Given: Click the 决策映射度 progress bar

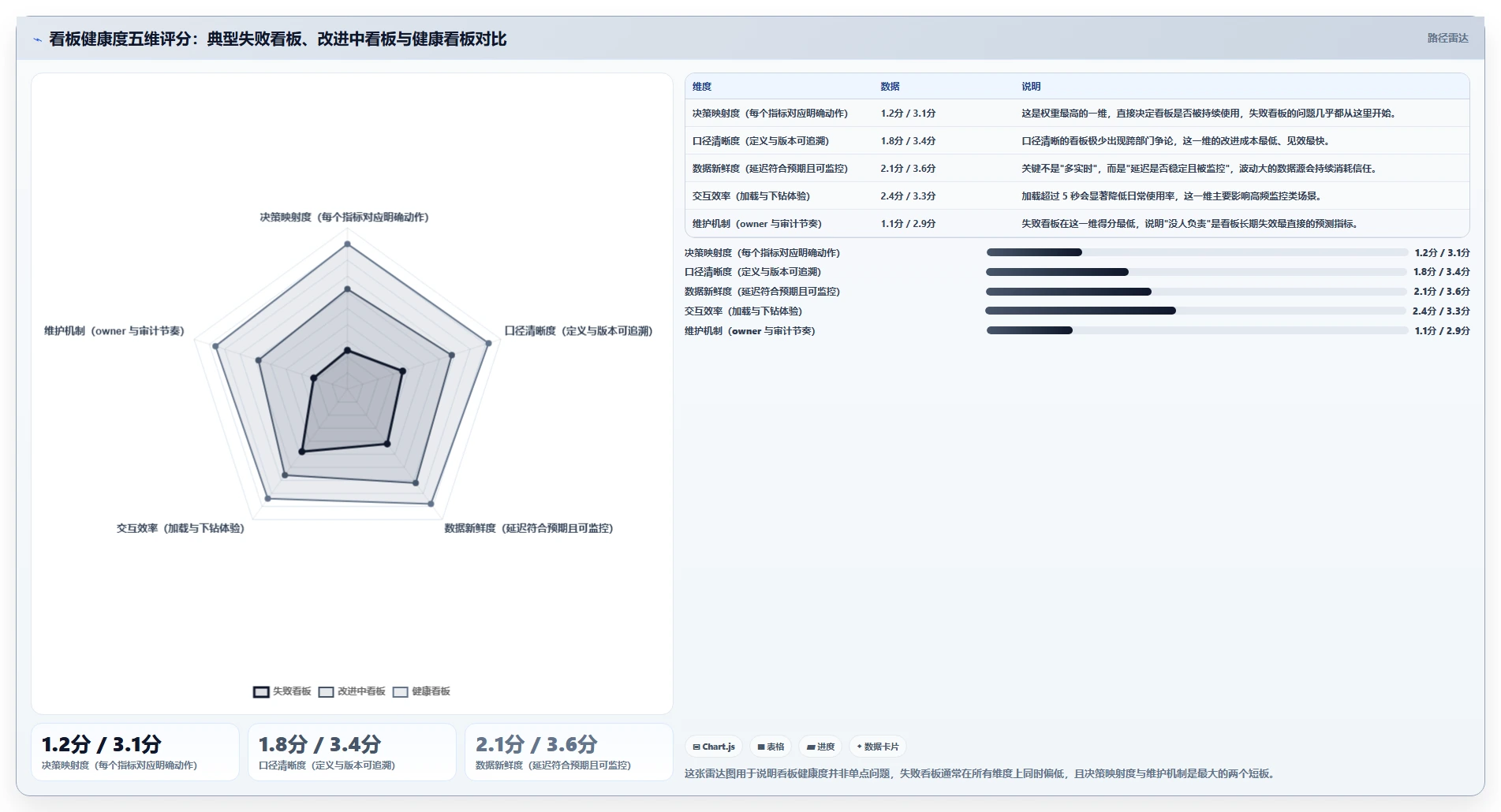Looking at the screenshot, I should tap(1197, 252).
